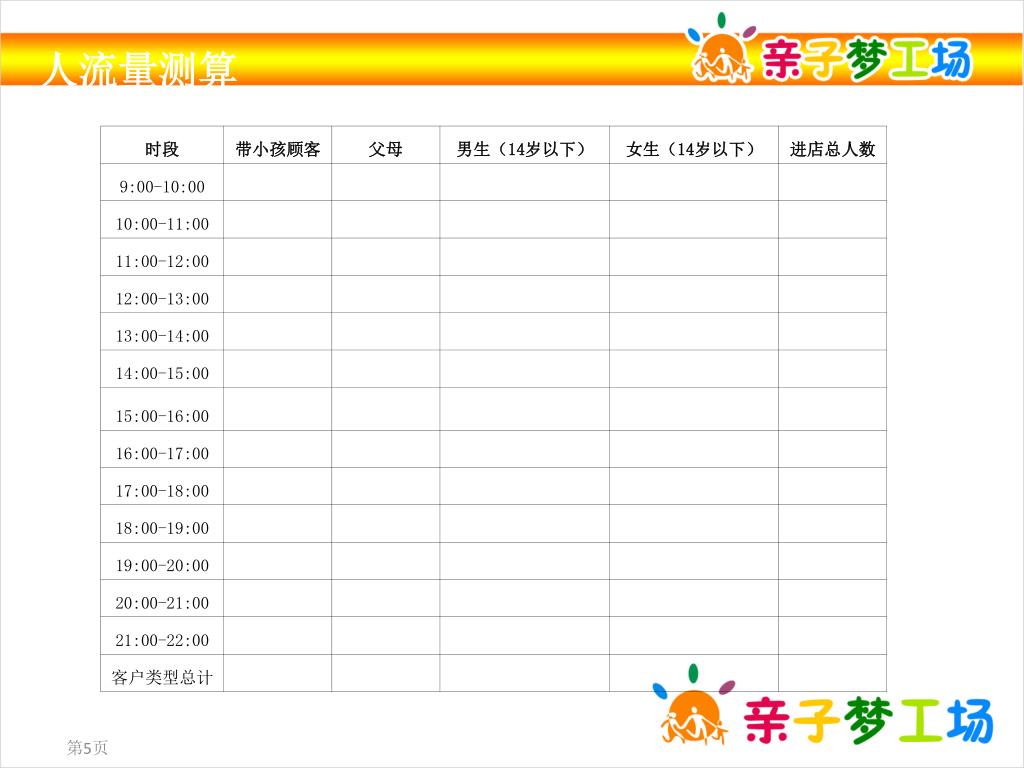
Task: Click the empty 带小孩顾客 cell for 9:00-10:00
Action: pos(278,182)
